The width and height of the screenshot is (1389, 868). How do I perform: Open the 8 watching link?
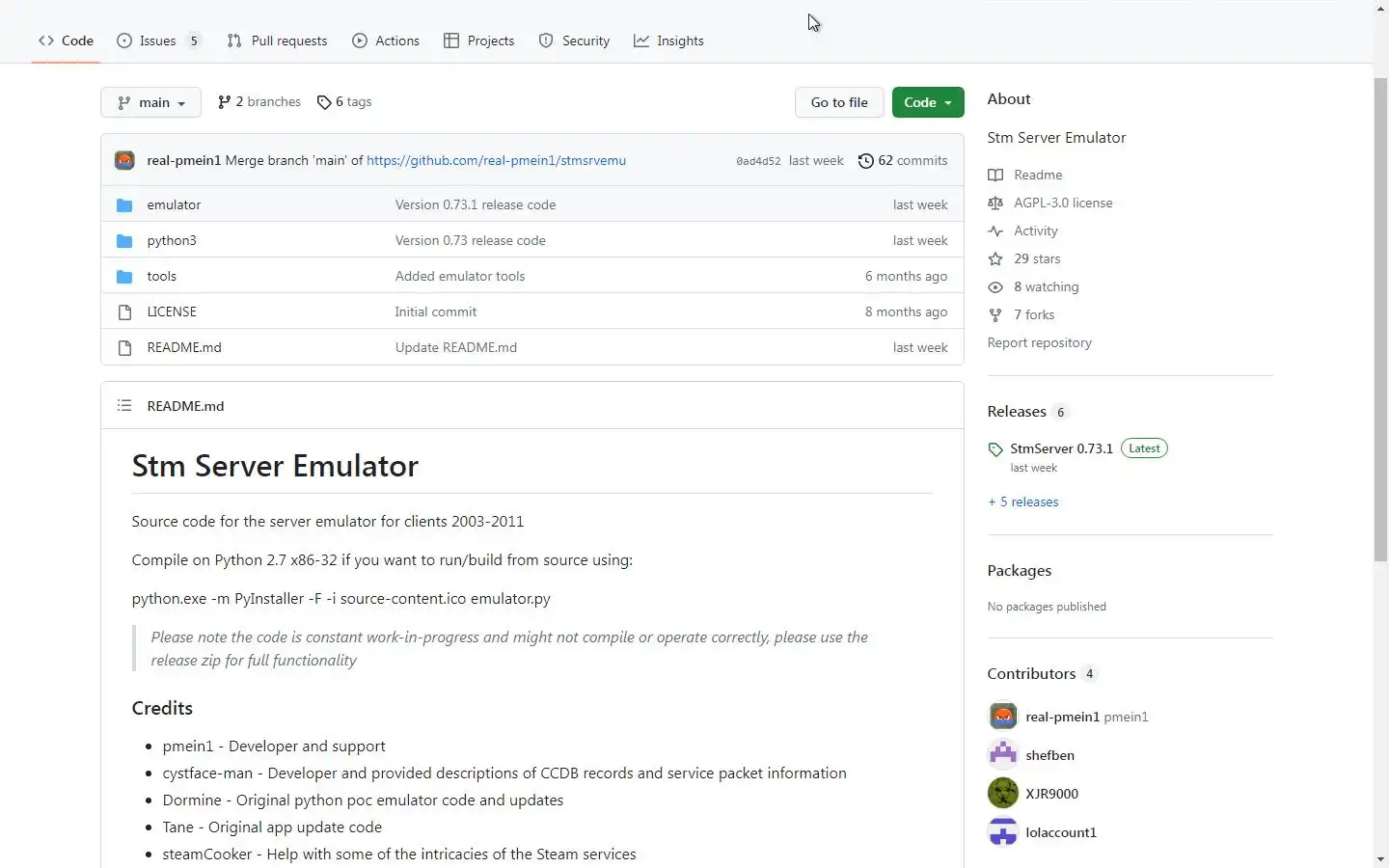[1047, 286]
